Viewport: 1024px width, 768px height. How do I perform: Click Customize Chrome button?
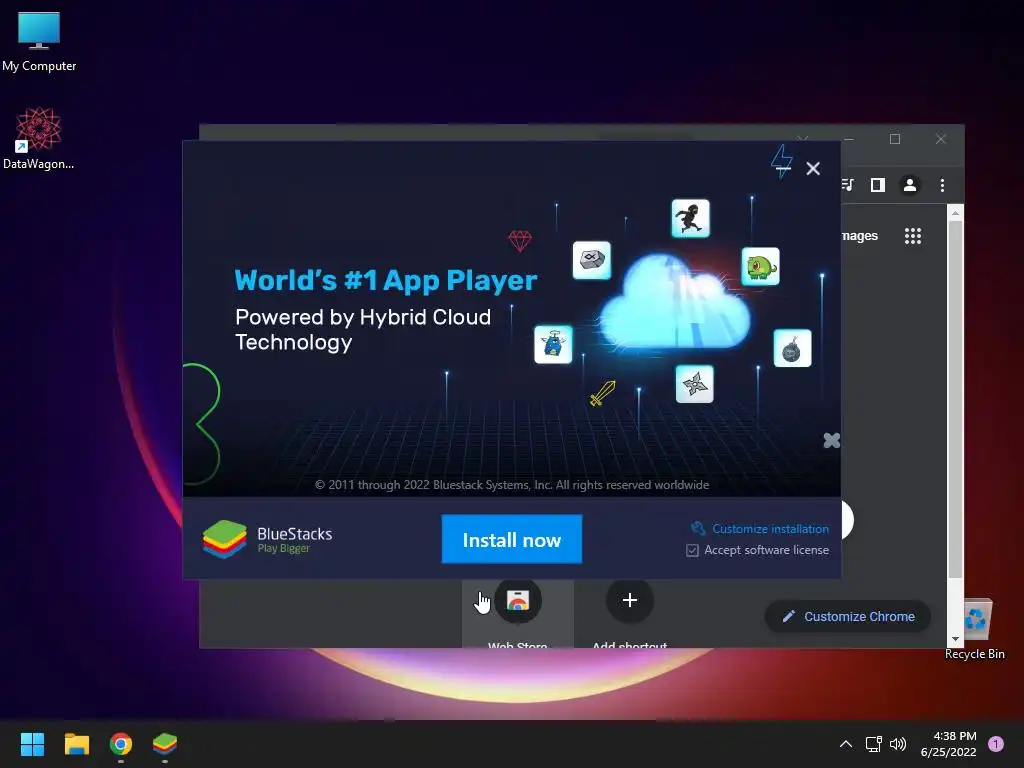tap(848, 616)
